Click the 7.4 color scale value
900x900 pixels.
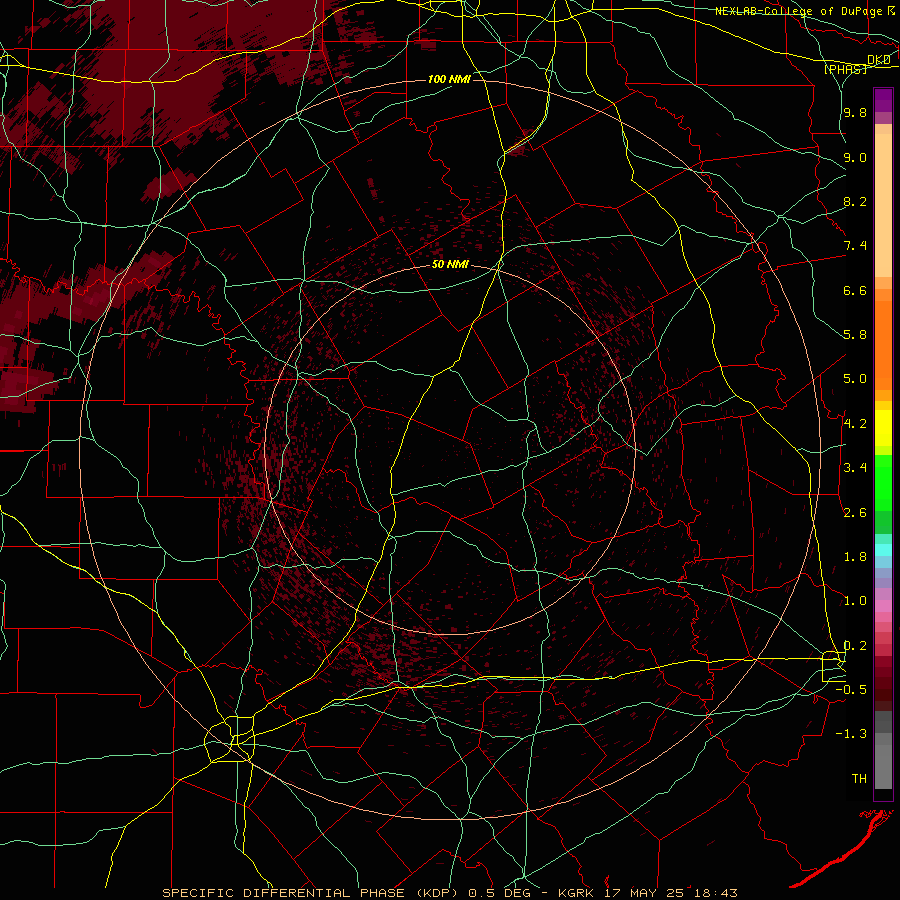(x=855, y=246)
